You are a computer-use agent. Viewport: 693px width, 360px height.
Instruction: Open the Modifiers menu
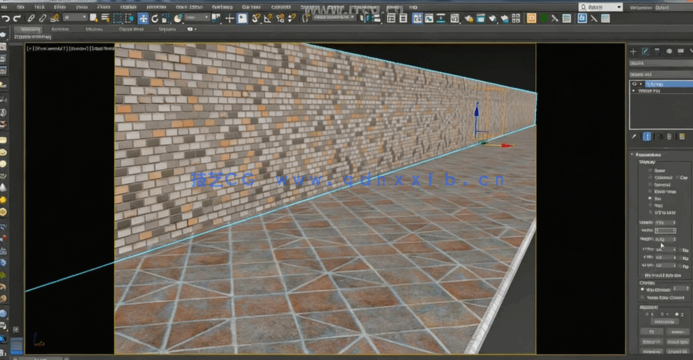[129, 8]
